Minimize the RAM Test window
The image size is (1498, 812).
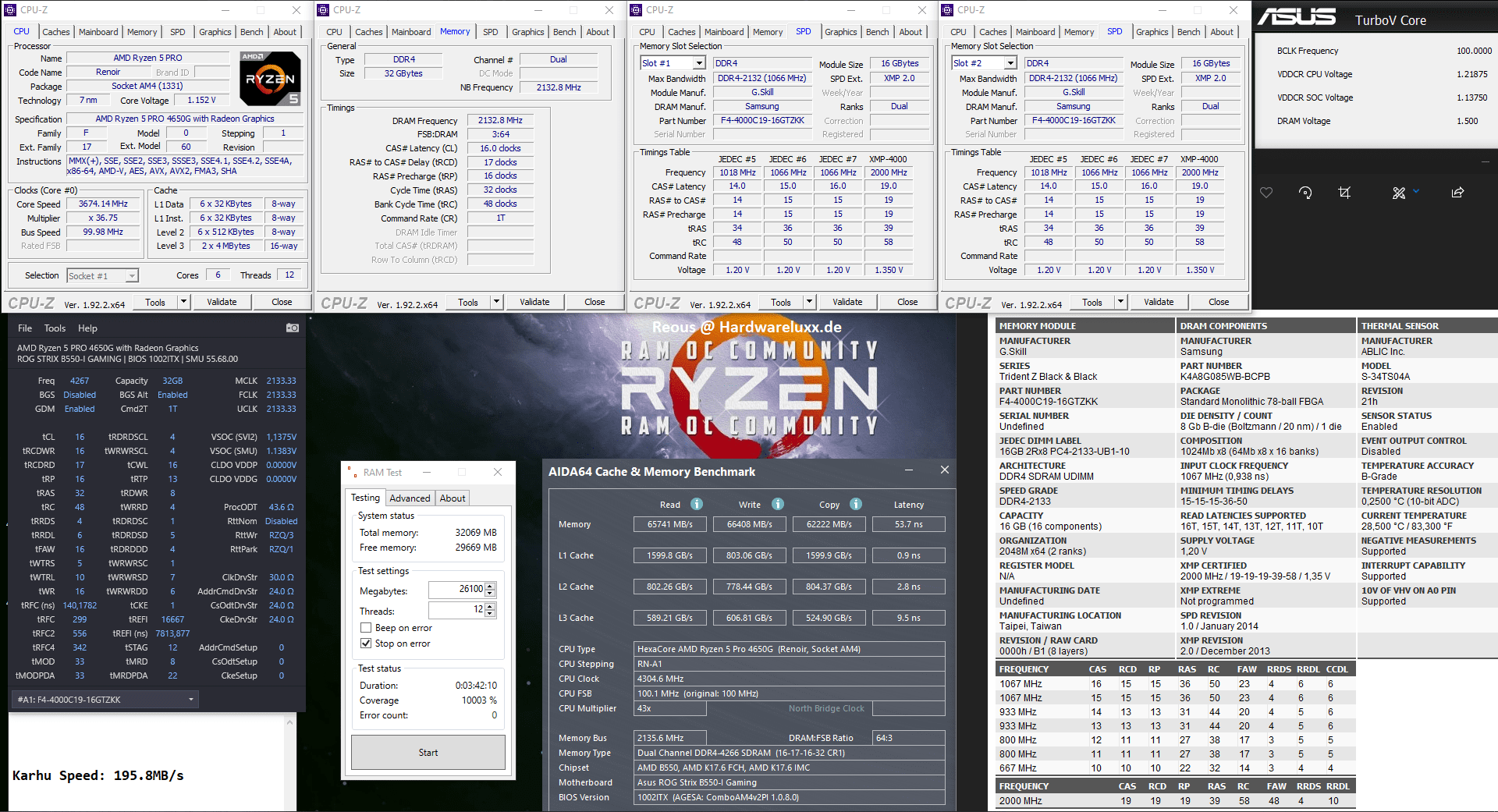click(x=427, y=472)
